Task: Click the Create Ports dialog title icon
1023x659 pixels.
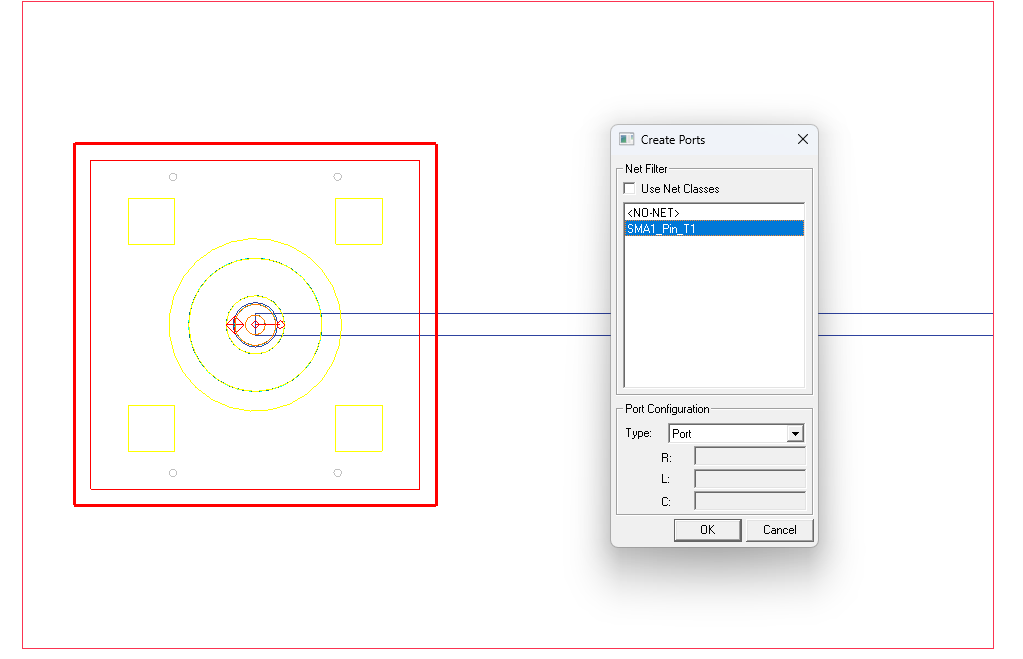Action: (627, 140)
